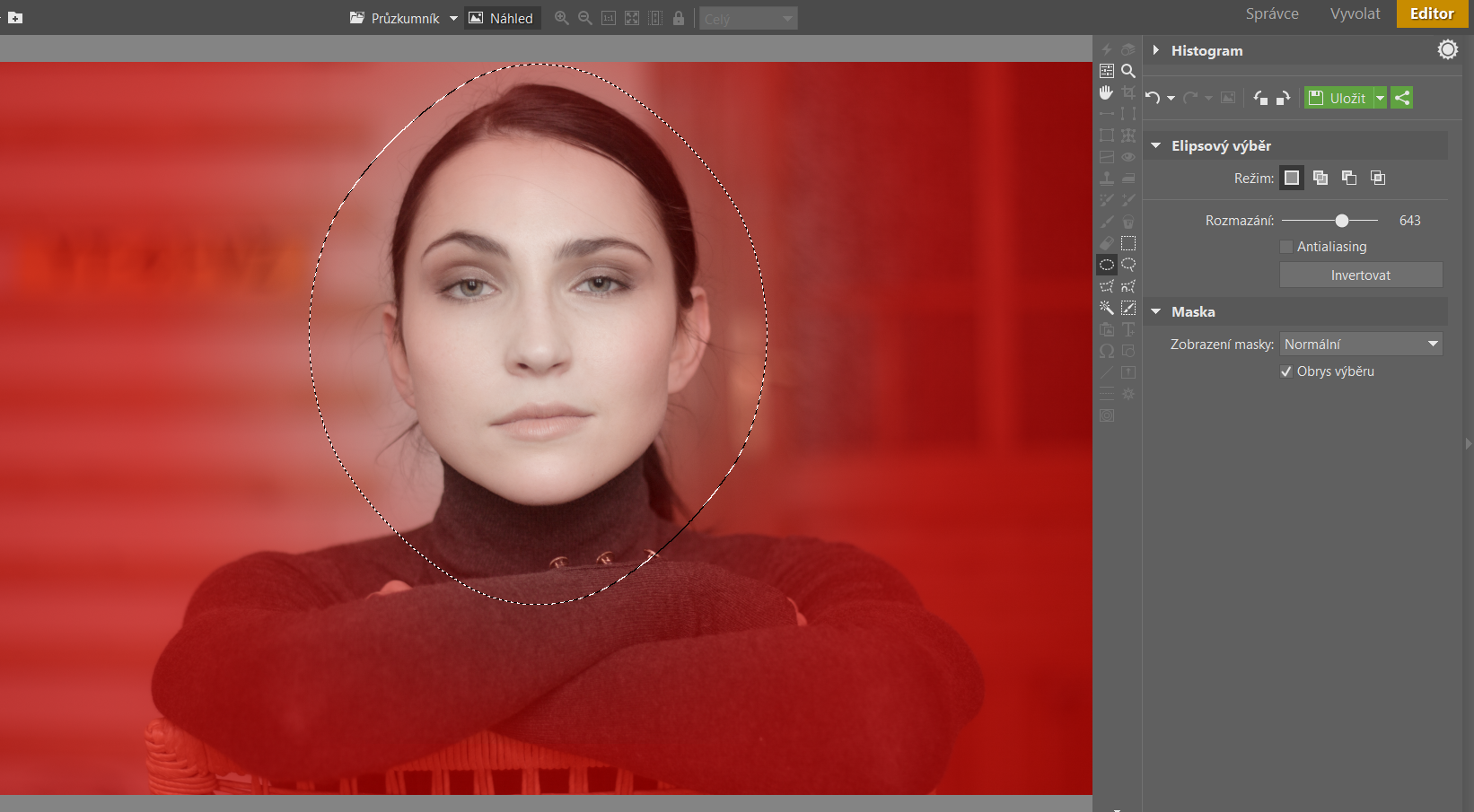Click the undo arrow icon

[1154, 98]
